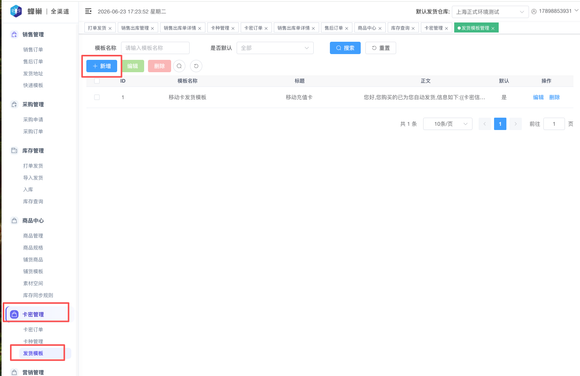Screen dimensions: 580x376
Task: Open 快递模板 in the sidebar
Action: tap(33, 85)
